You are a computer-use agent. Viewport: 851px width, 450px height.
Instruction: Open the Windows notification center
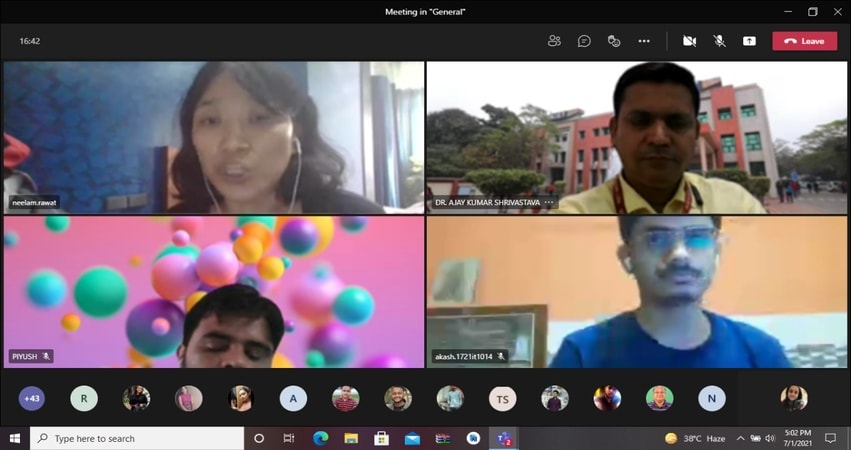click(x=831, y=438)
